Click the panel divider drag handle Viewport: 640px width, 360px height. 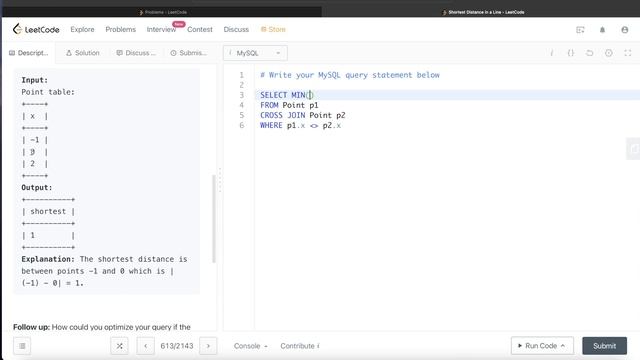(x=220, y=180)
